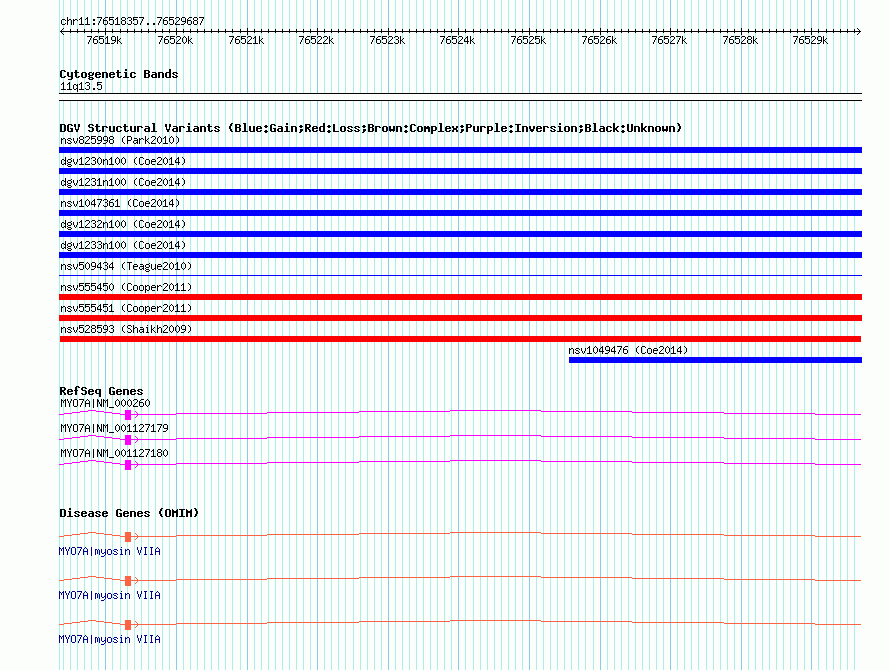This screenshot has width=890, height=670.
Task: Click the Disease Genes (OMIM) track title
Action: 129,513
